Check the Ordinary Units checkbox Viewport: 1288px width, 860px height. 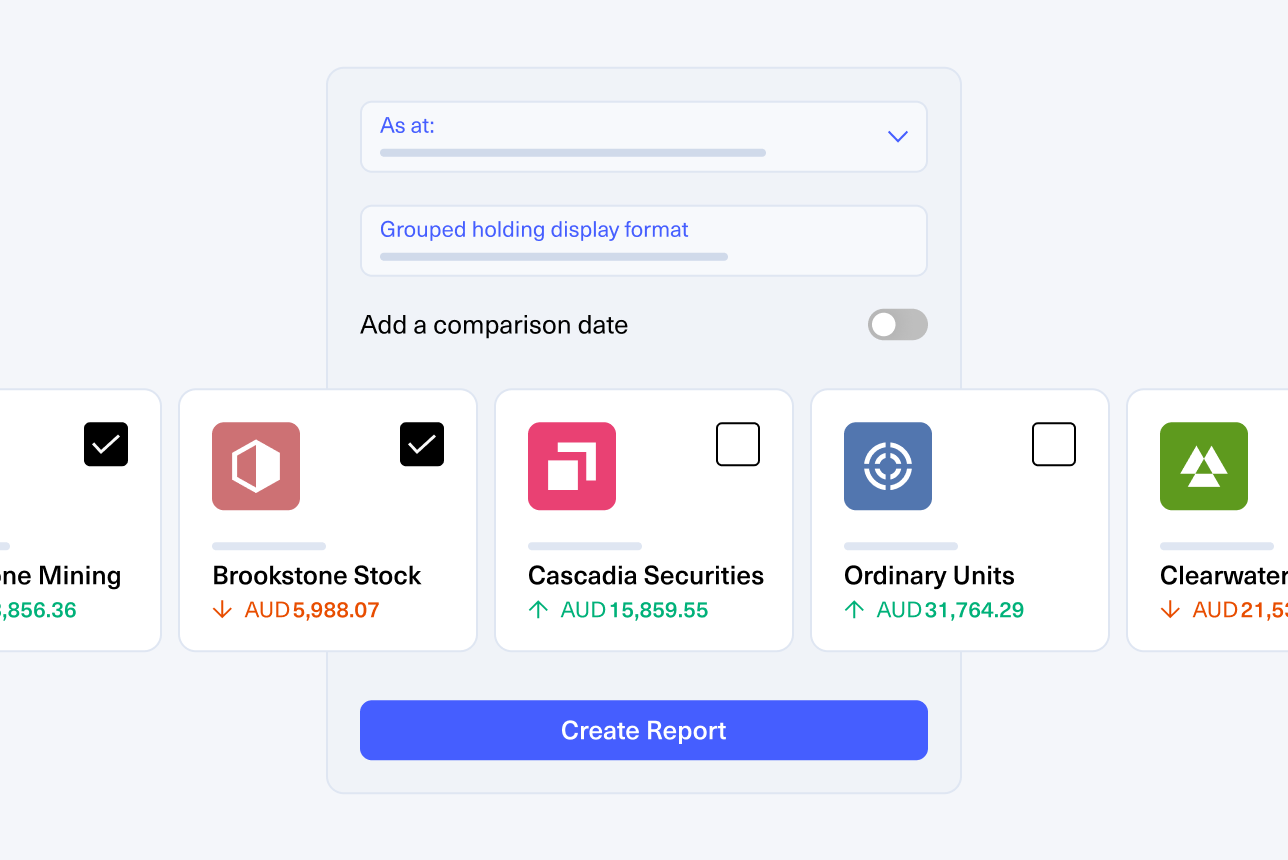click(x=1054, y=444)
